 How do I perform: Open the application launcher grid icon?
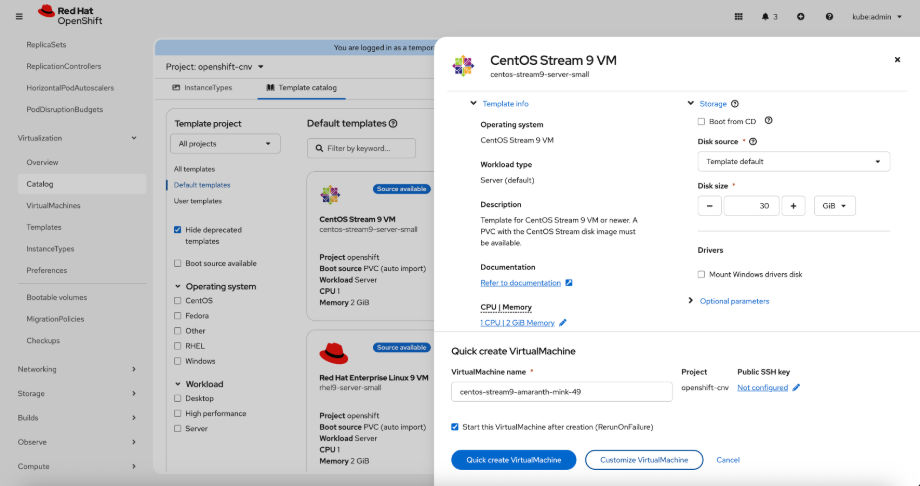click(x=739, y=16)
